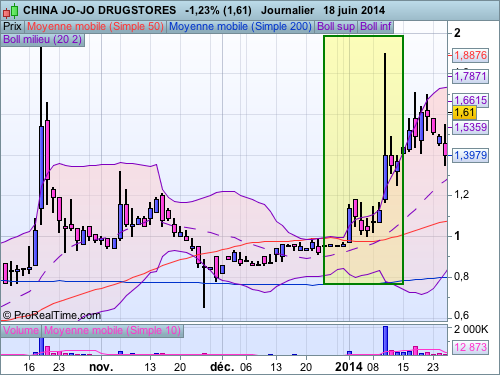Click the 2014 label on time axis
Viewport: 500px width, 375px height.
click(x=349, y=367)
